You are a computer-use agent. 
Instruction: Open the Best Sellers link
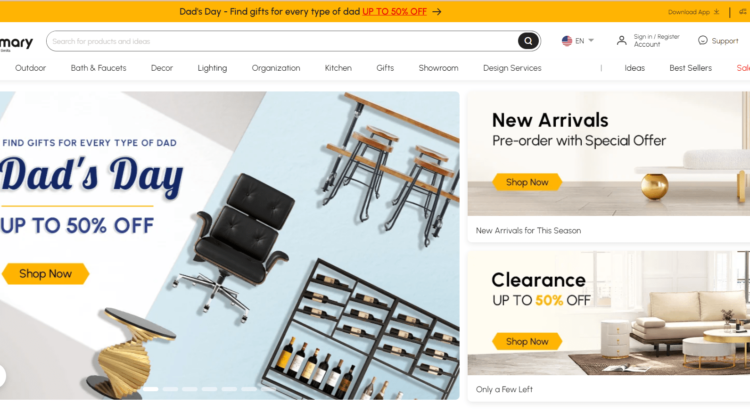pyautogui.click(x=690, y=68)
